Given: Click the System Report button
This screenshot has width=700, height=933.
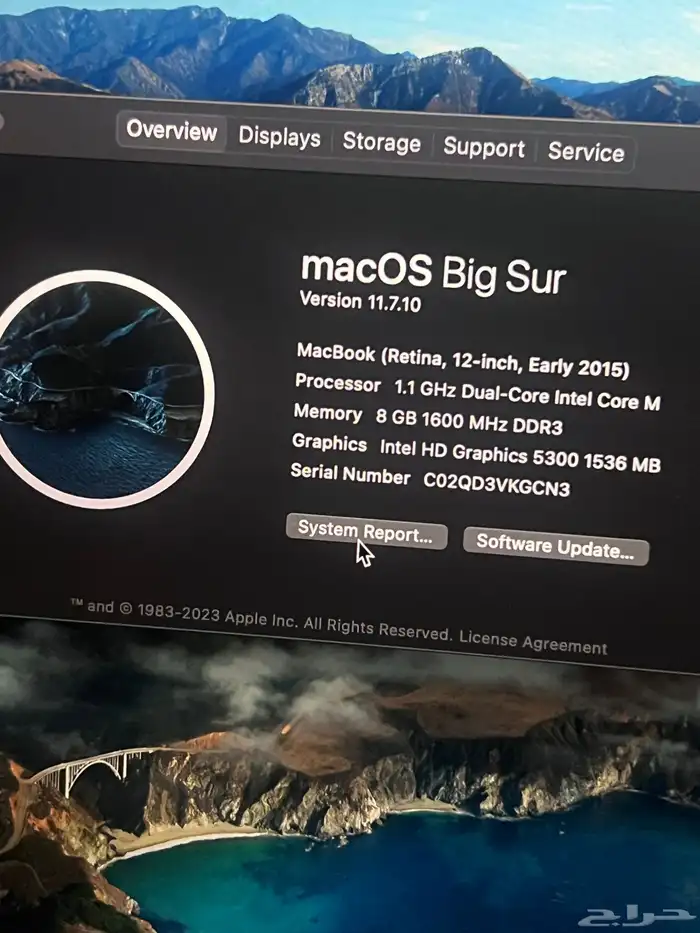Looking at the screenshot, I should (x=365, y=532).
